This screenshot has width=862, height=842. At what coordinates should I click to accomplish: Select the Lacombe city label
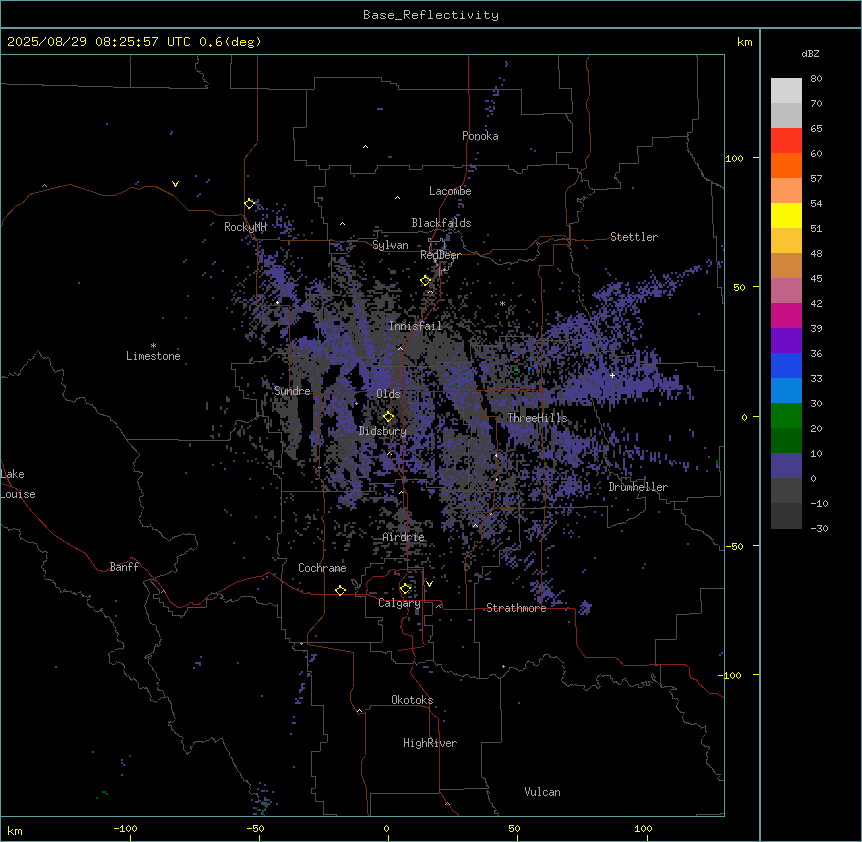450,191
